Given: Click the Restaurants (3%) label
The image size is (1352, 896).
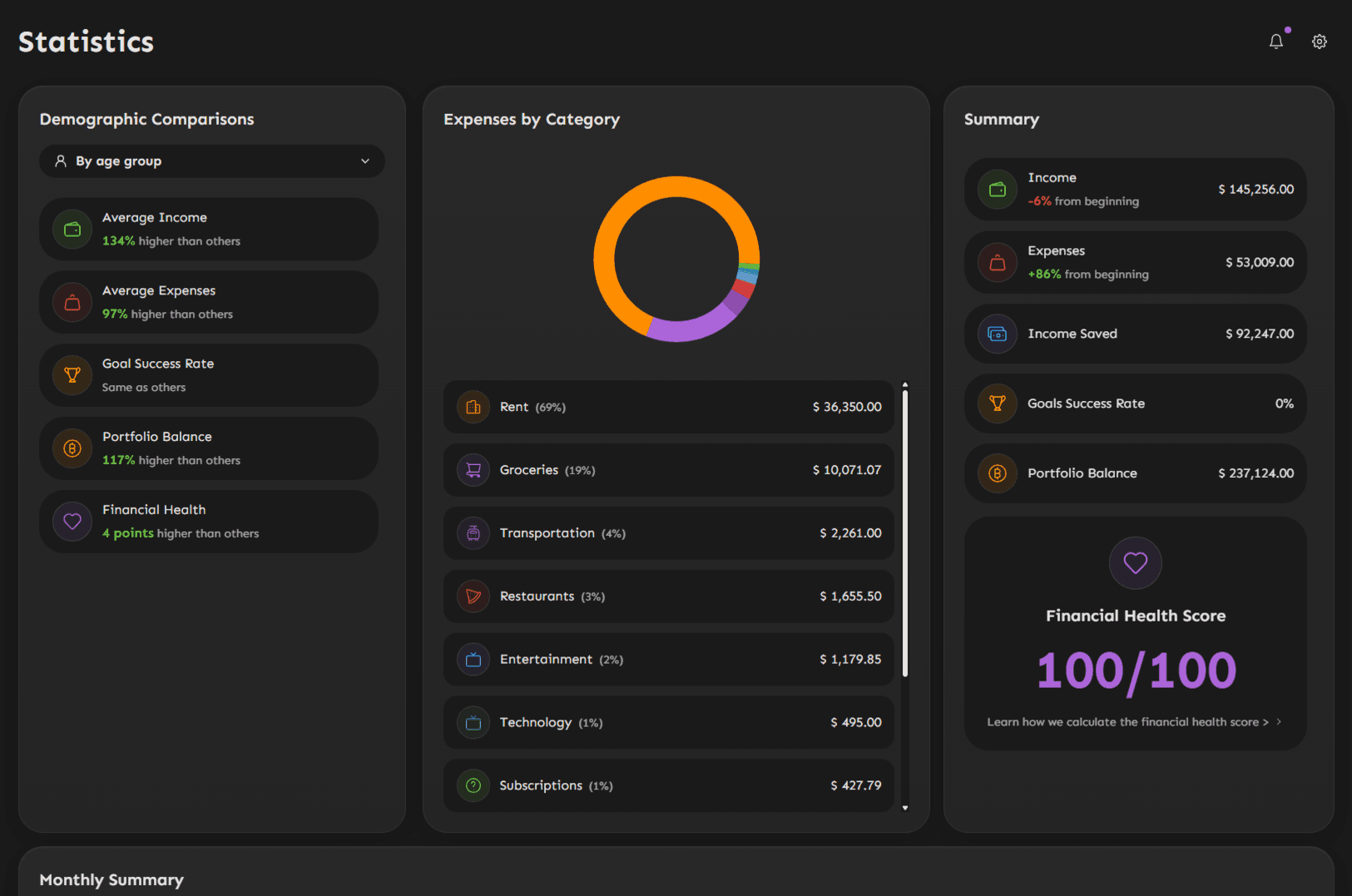Looking at the screenshot, I should tap(552, 597).
